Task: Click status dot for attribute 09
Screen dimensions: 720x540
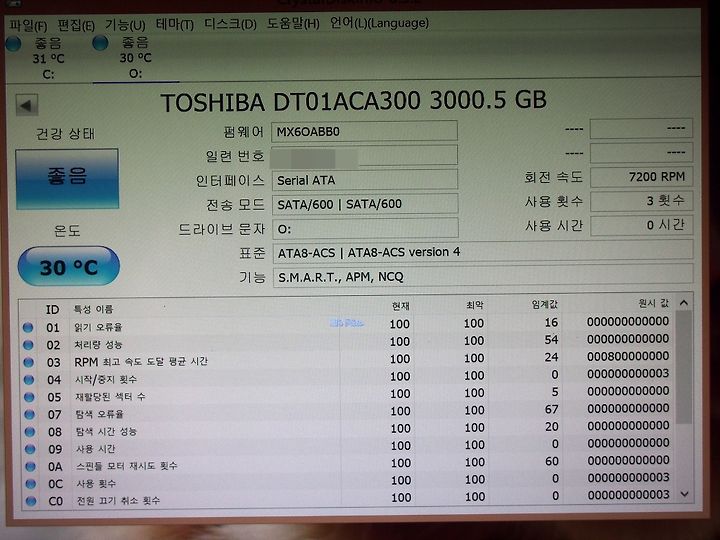Action: 30,449
